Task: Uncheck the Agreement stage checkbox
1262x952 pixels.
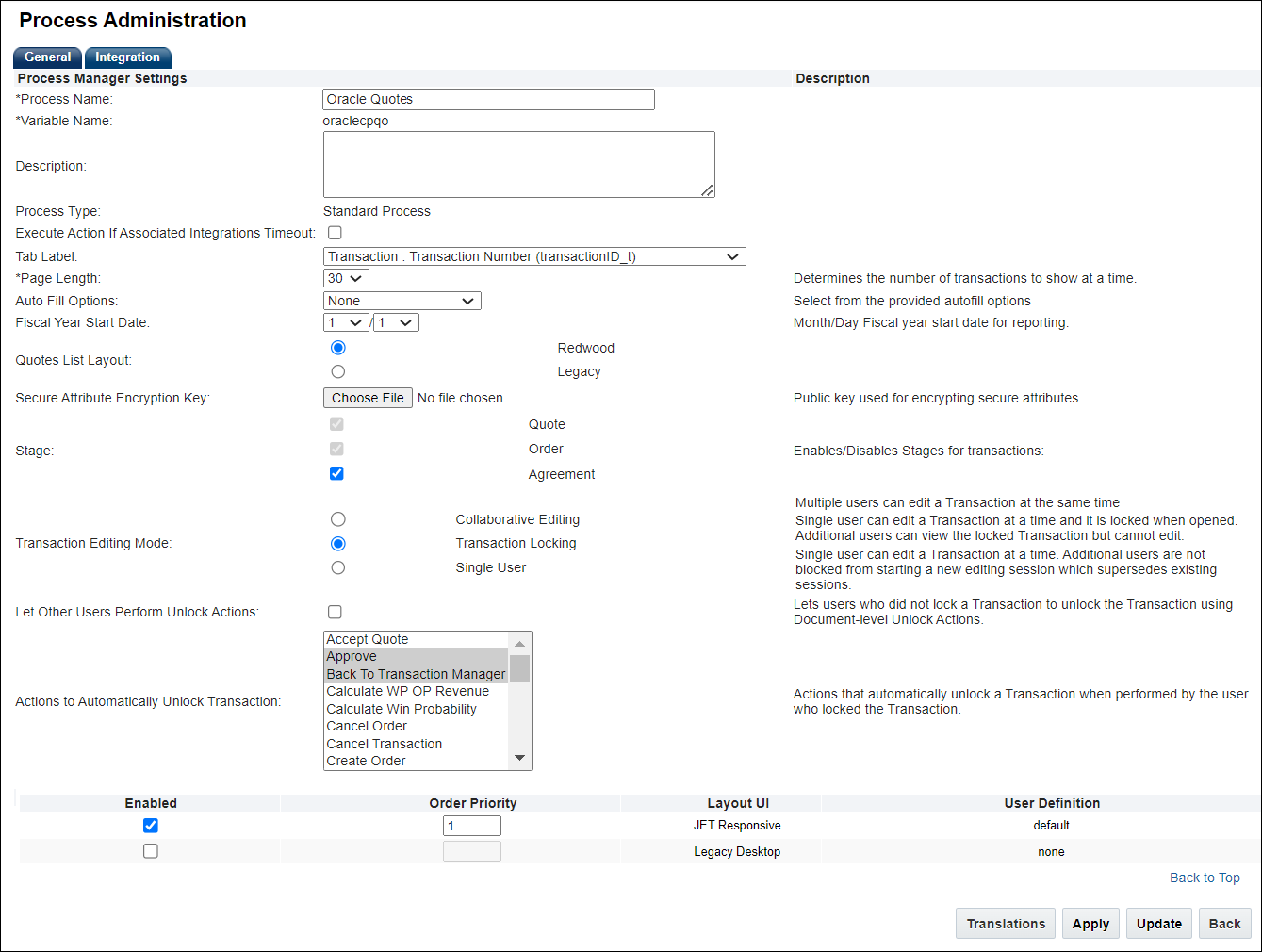Action: [x=336, y=473]
